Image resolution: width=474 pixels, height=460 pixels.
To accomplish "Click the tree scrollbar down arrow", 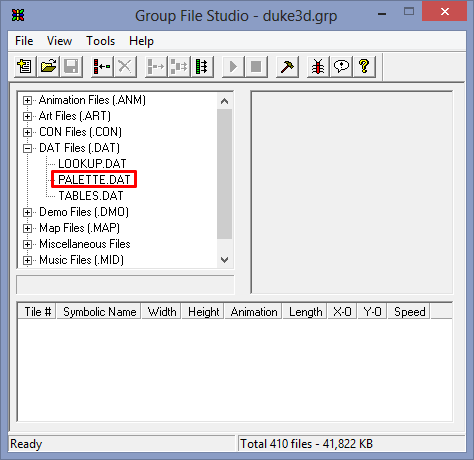I will [x=225, y=260].
